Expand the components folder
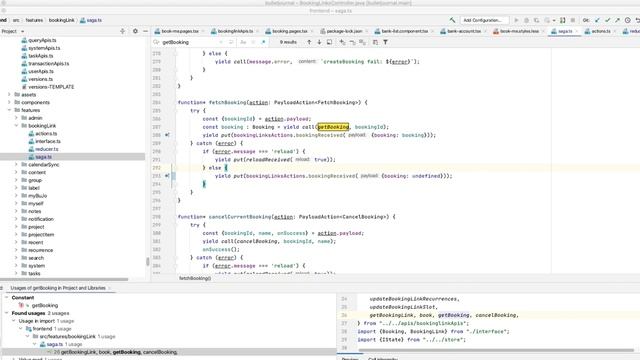Image resolution: width=640 pixels, height=360 pixels. [9, 102]
